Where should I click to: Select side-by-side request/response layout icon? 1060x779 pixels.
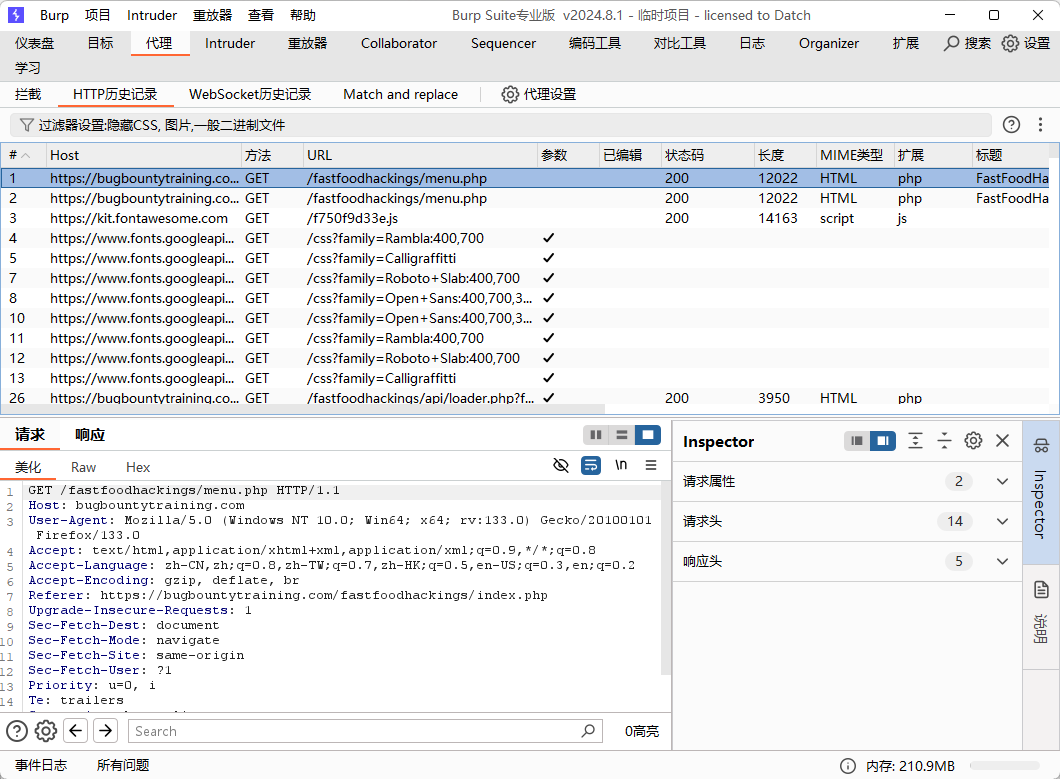point(596,435)
